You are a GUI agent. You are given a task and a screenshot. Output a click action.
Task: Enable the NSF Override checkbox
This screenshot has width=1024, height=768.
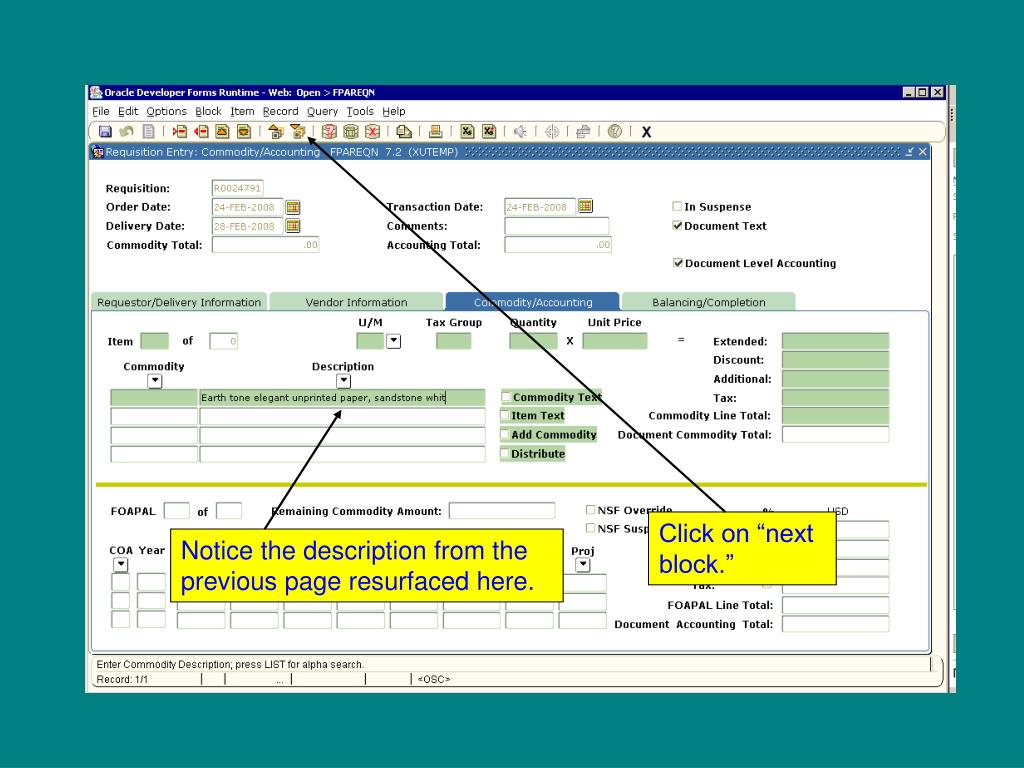point(590,509)
